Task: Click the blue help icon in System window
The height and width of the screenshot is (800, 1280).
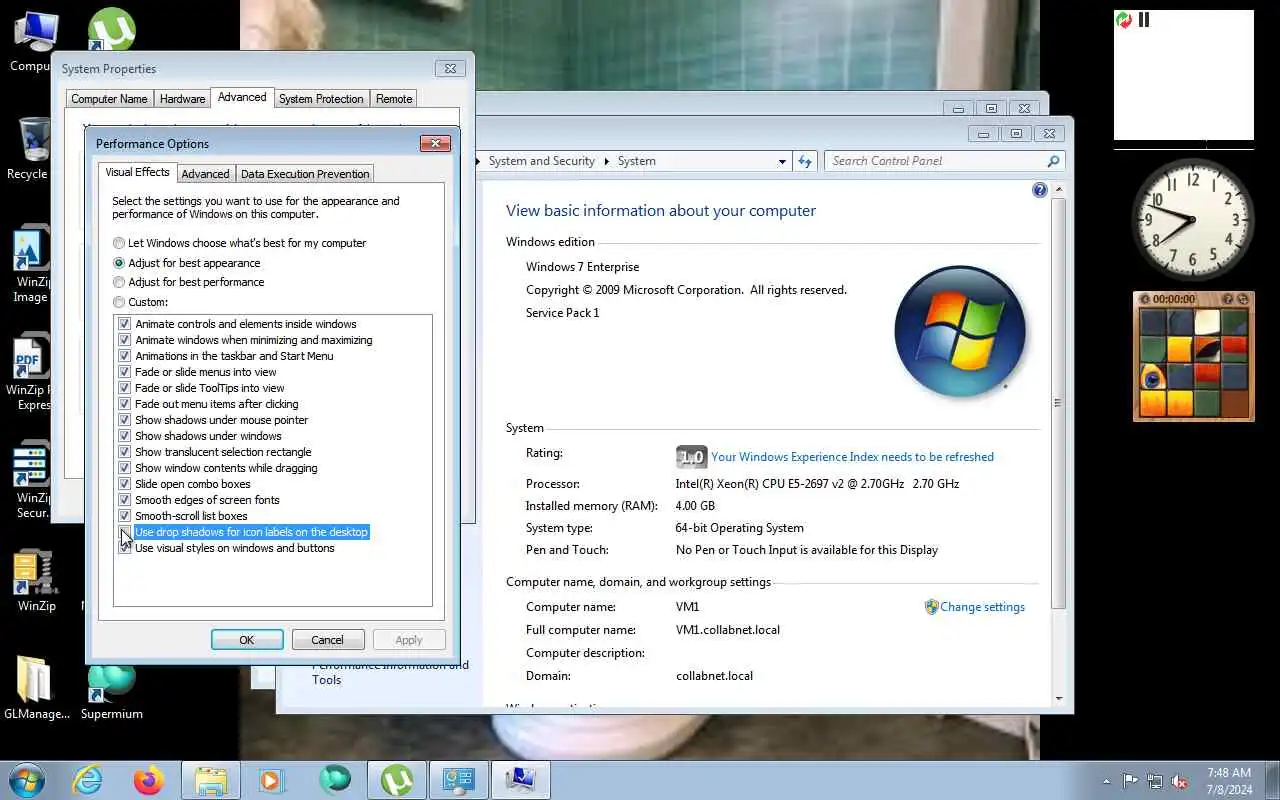Action: pos(1040,190)
